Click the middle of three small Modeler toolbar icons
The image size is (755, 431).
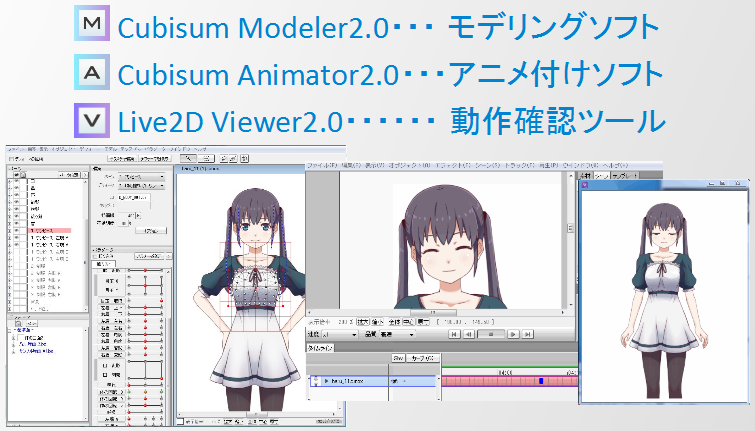[233, 158]
